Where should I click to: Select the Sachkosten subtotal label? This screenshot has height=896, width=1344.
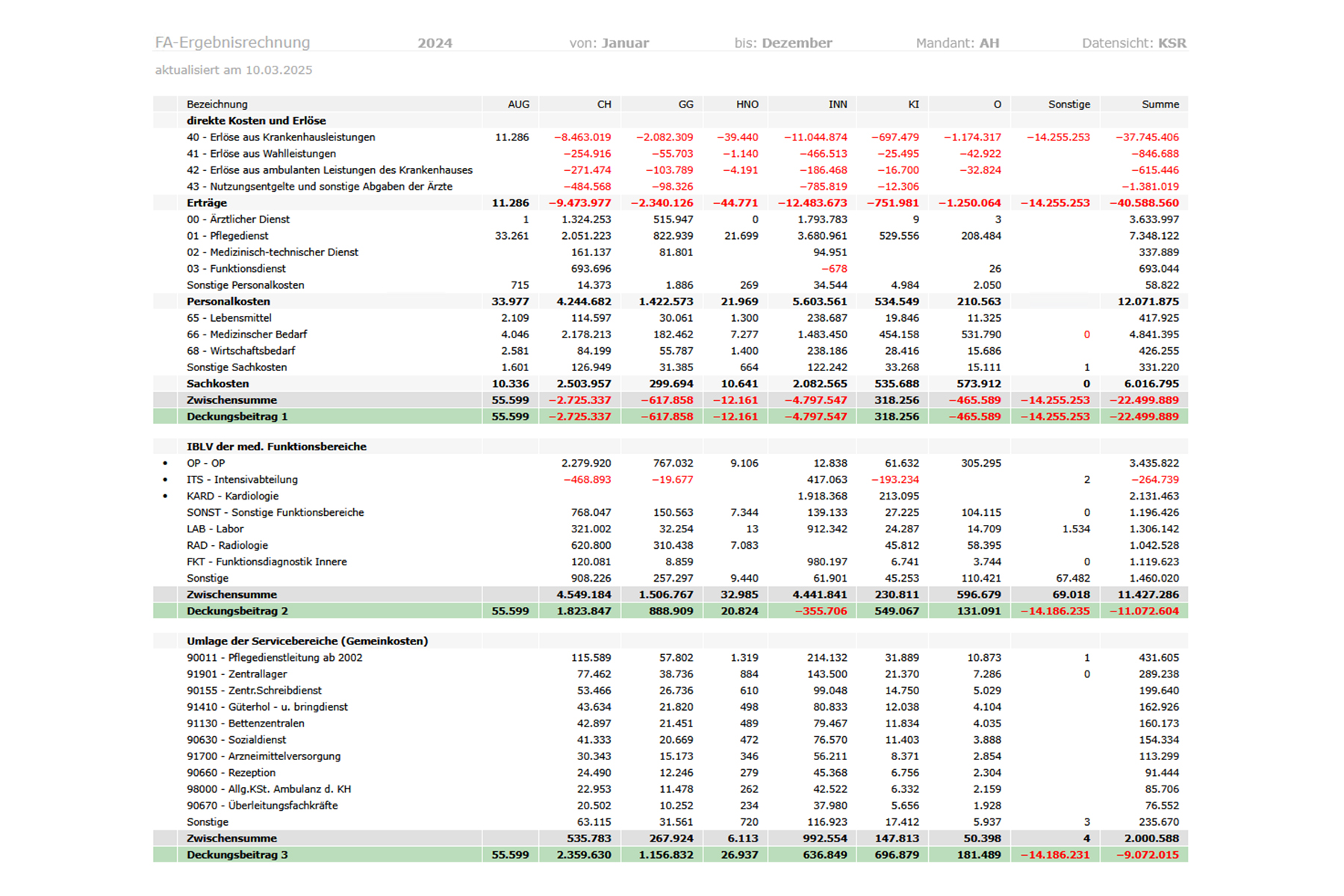217,384
